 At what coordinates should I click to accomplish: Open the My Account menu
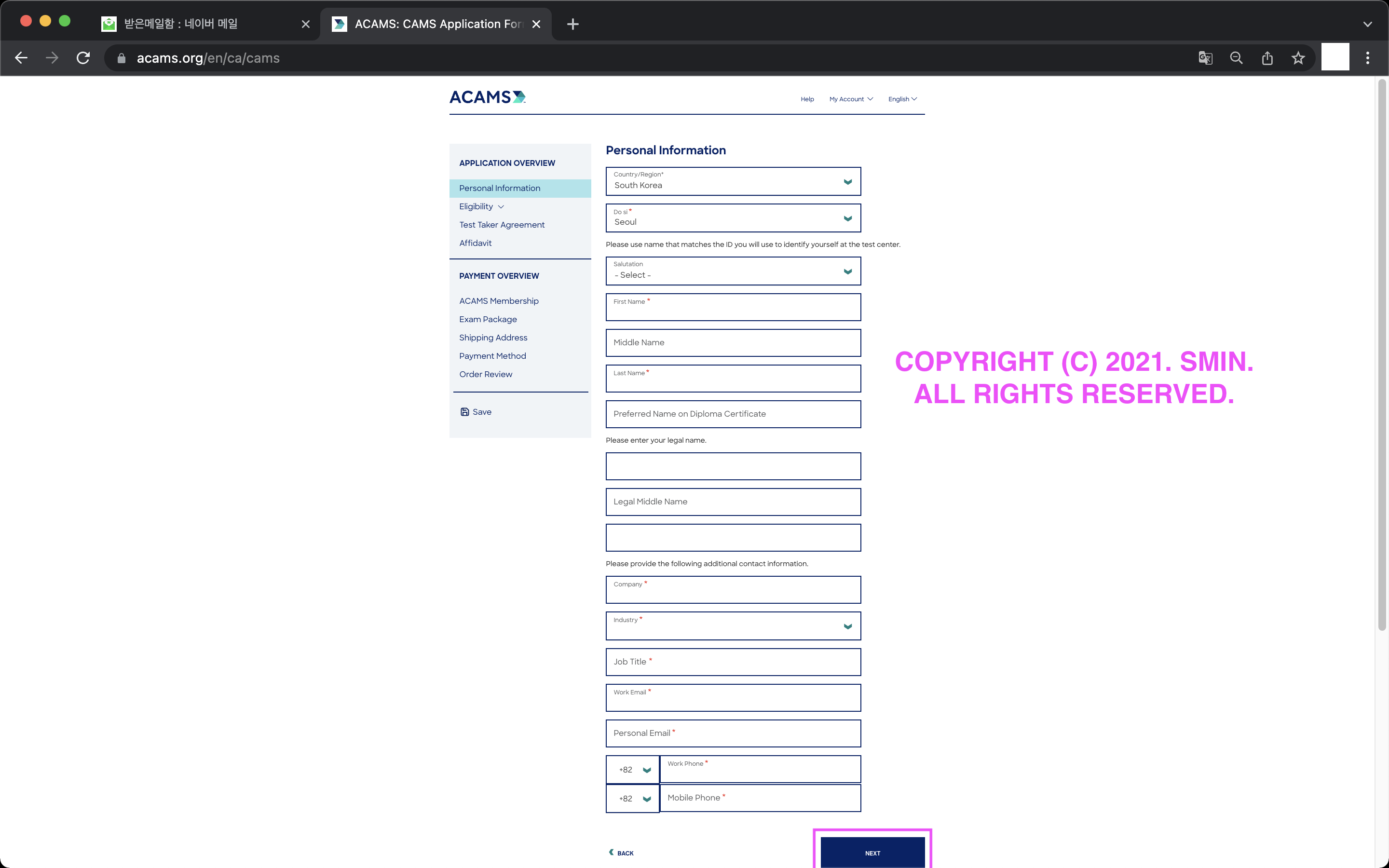coord(851,99)
